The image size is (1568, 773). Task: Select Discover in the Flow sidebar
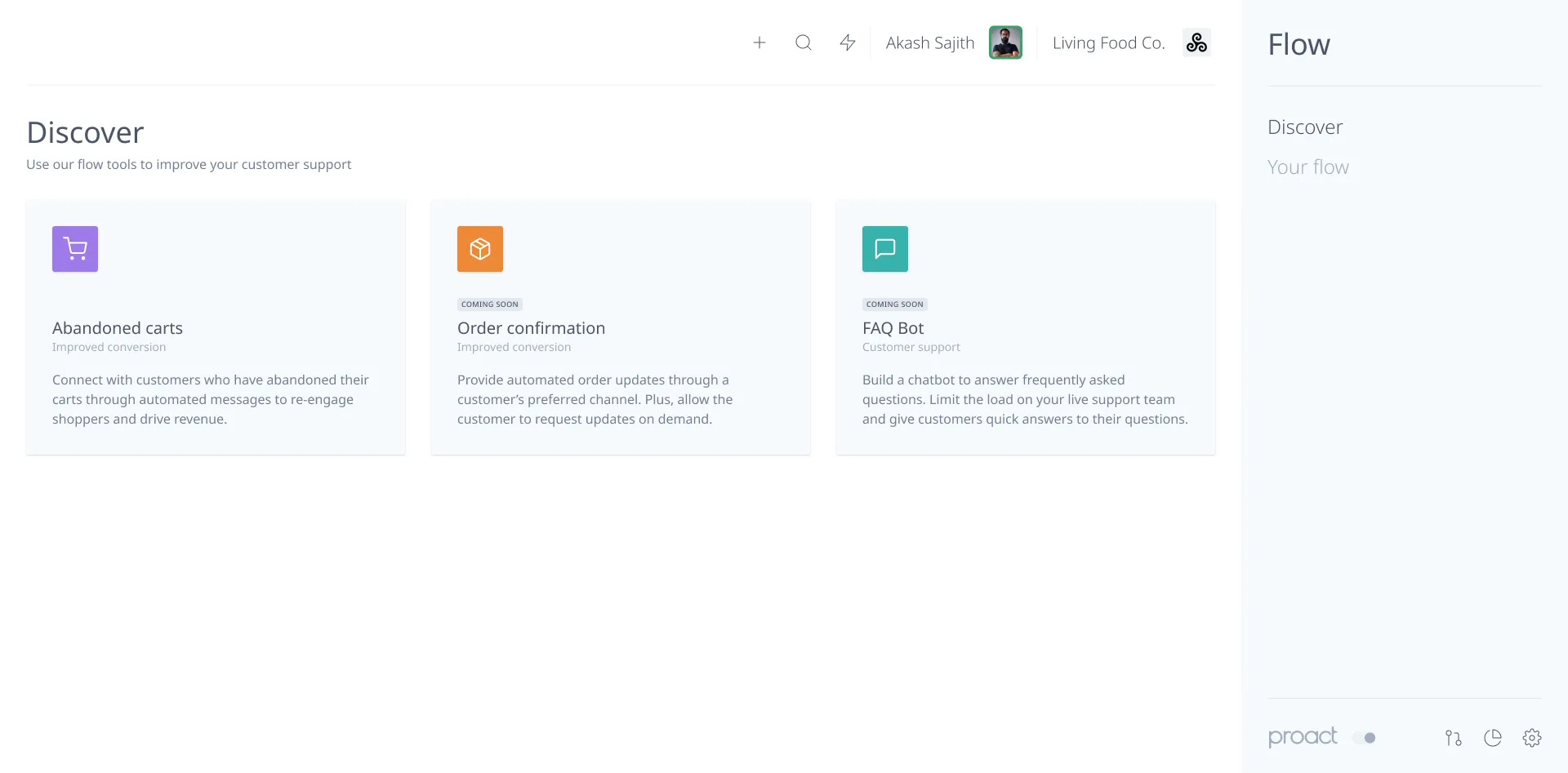(1304, 127)
